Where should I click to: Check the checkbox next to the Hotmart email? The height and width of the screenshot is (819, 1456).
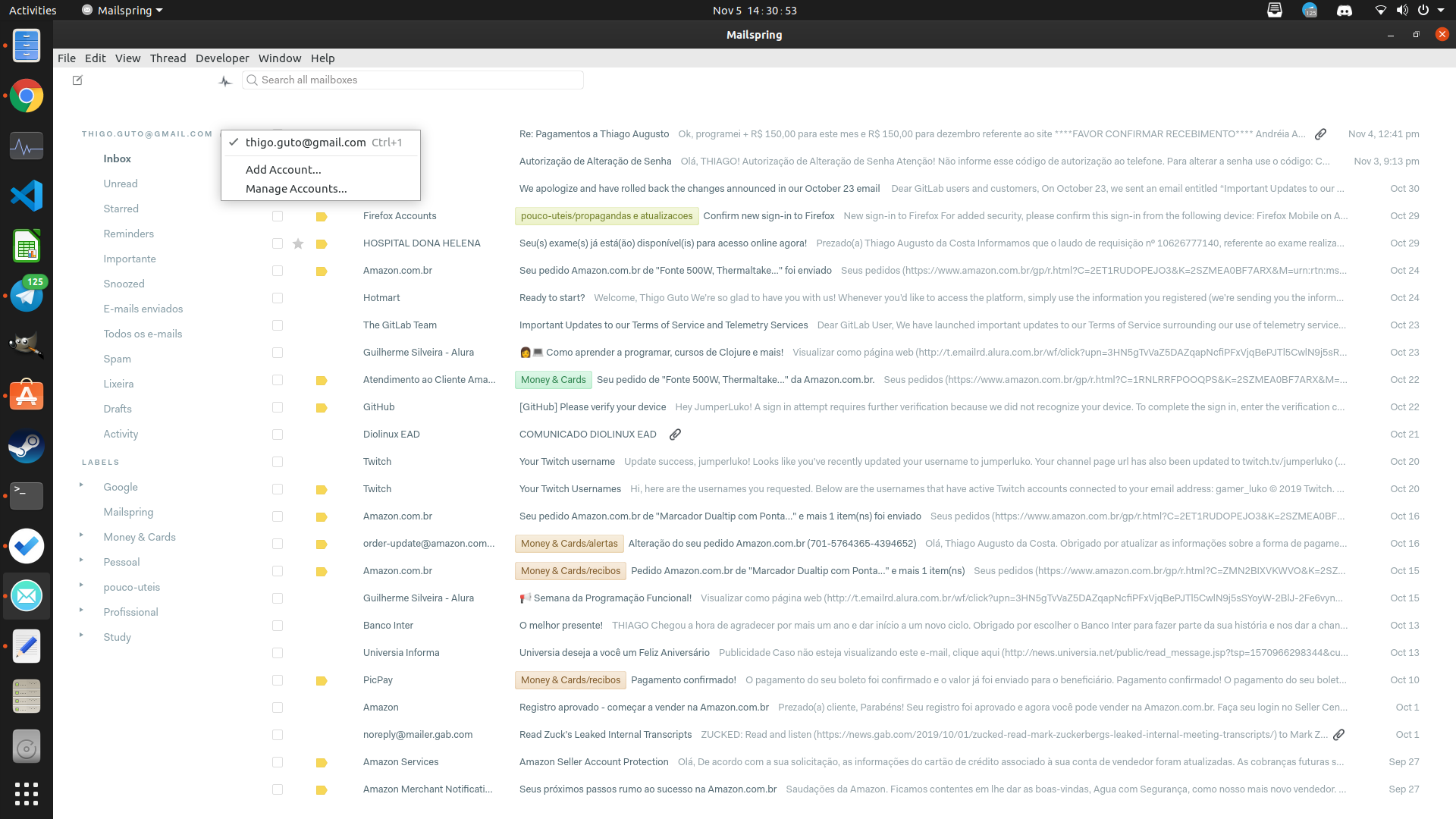[x=277, y=298]
